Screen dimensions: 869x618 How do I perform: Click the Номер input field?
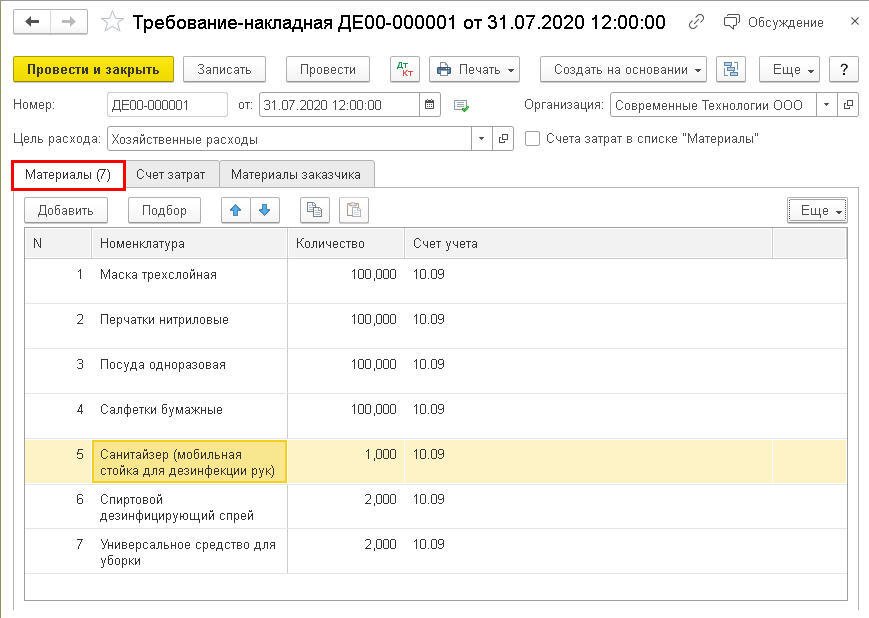coord(167,105)
